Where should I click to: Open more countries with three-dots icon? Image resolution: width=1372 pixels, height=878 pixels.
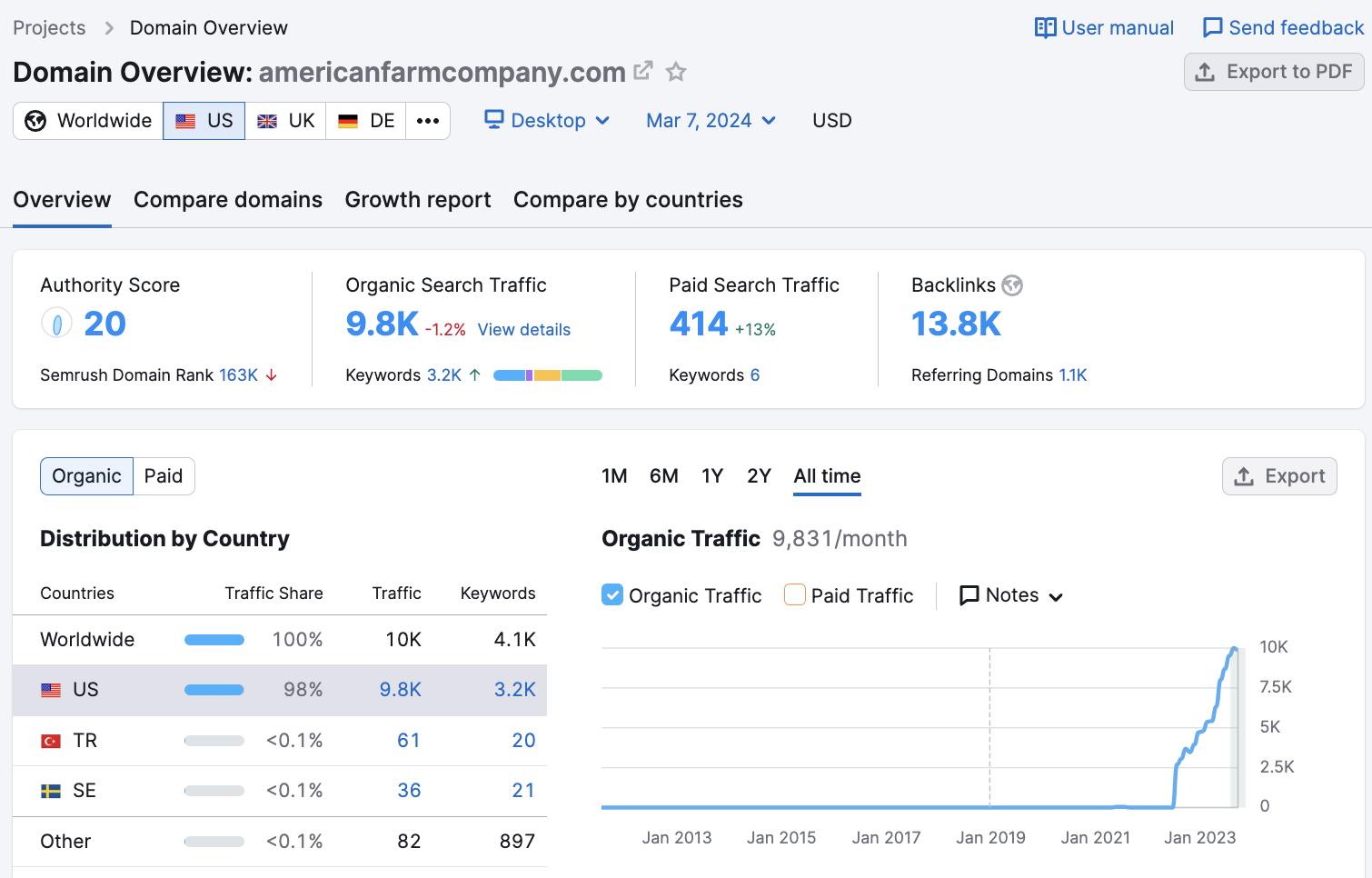(x=428, y=121)
